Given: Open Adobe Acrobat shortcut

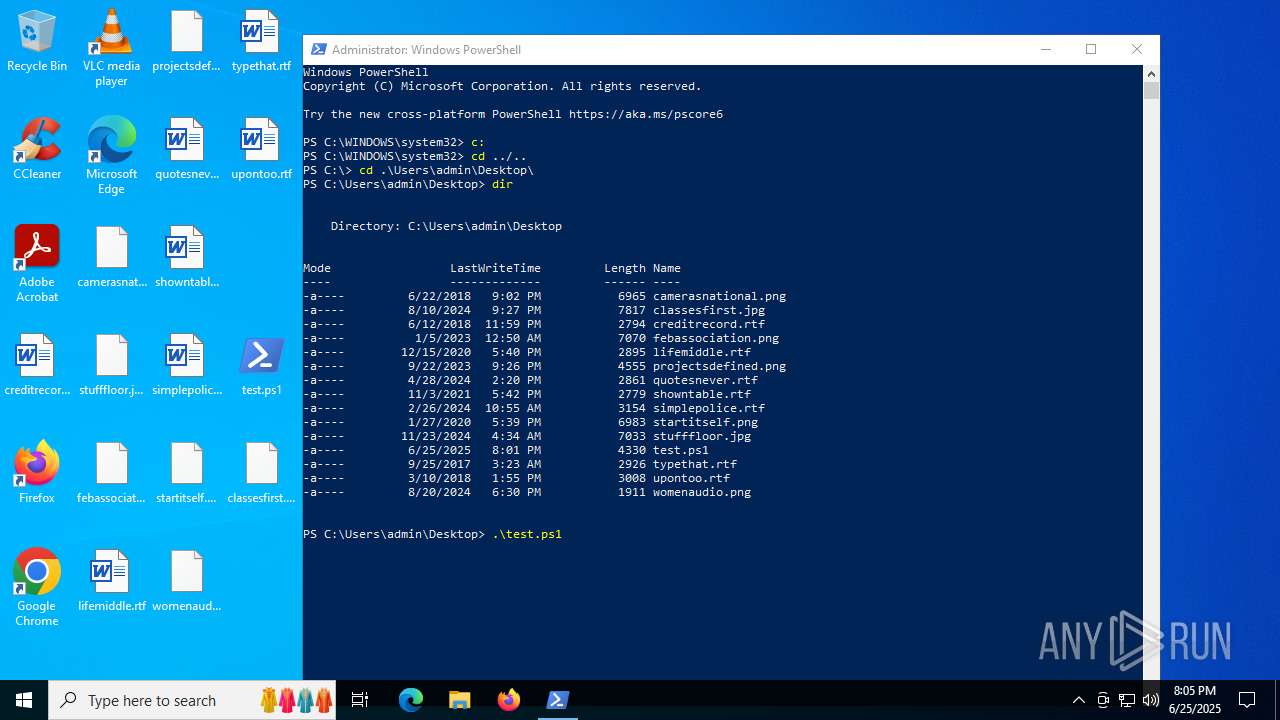Looking at the screenshot, I should (x=37, y=264).
